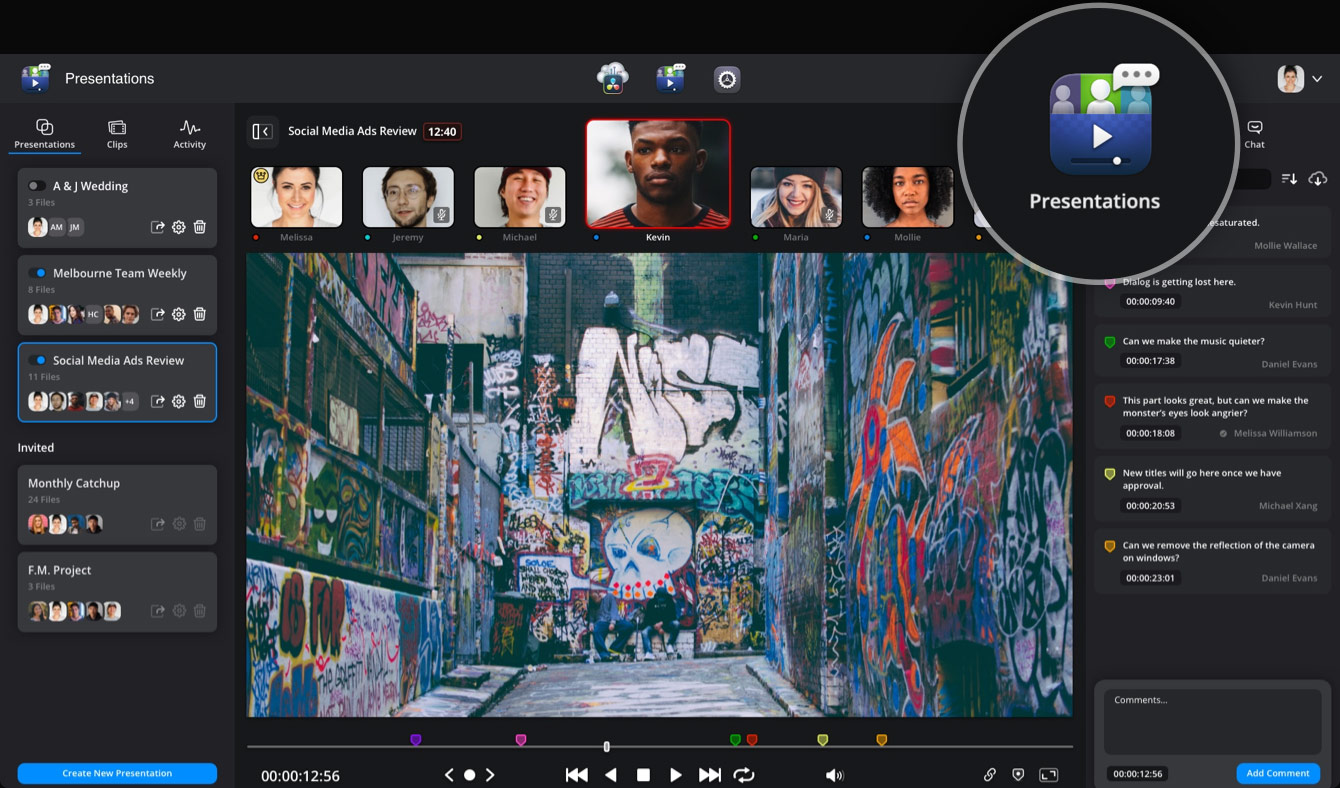Sort the comments list
Screen dimensions: 1340x788
click(x=1289, y=178)
